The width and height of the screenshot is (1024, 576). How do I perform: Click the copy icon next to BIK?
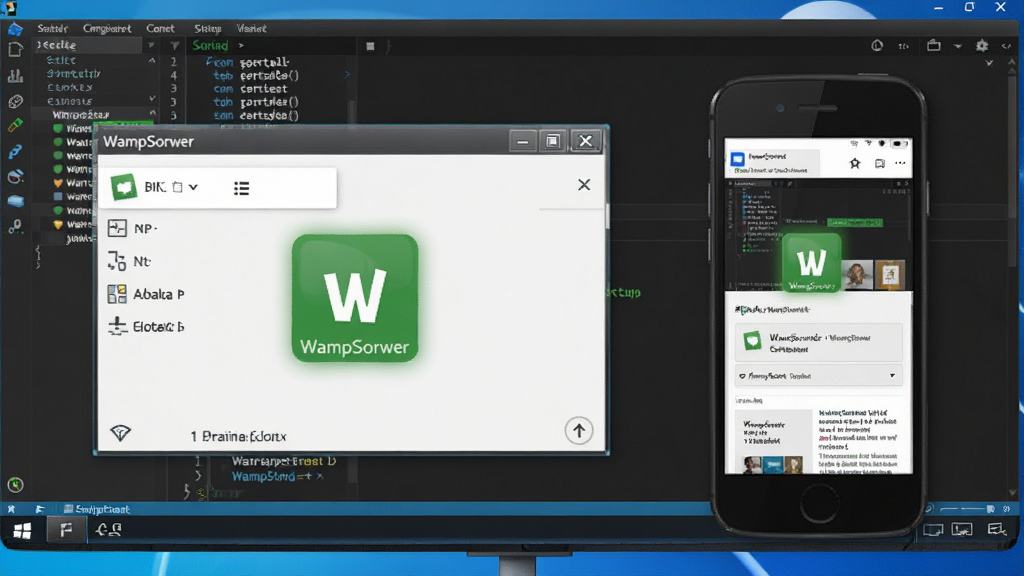(x=178, y=187)
